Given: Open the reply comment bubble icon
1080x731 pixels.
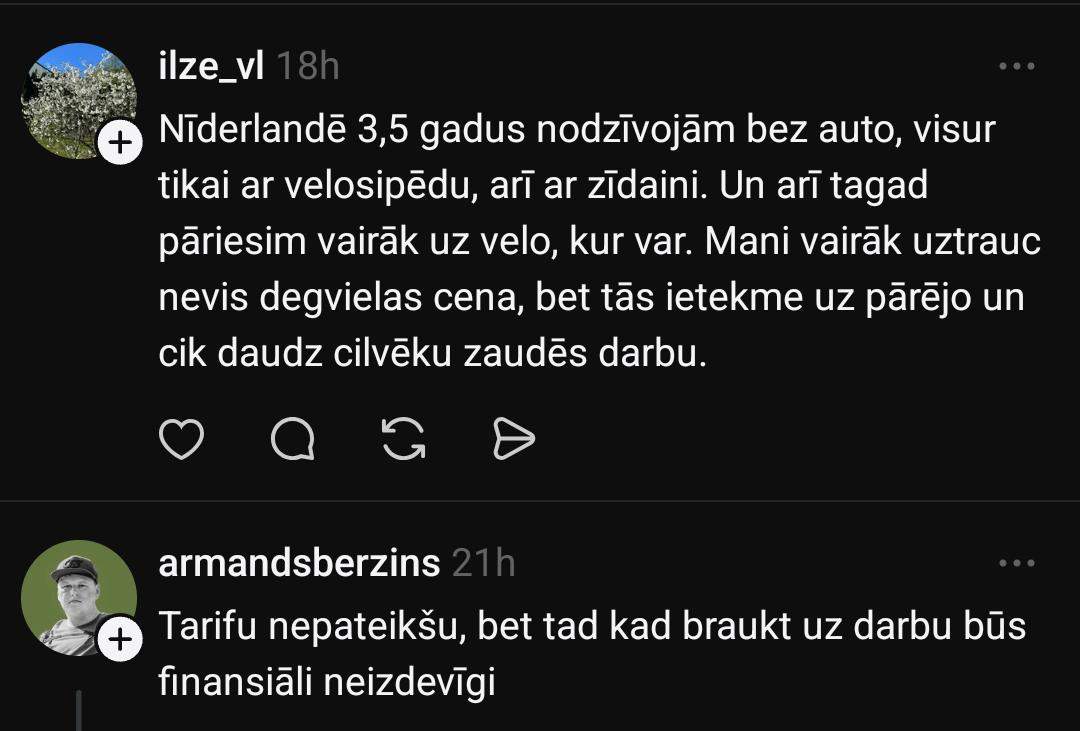Looking at the screenshot, I should (x=293, y=438).
